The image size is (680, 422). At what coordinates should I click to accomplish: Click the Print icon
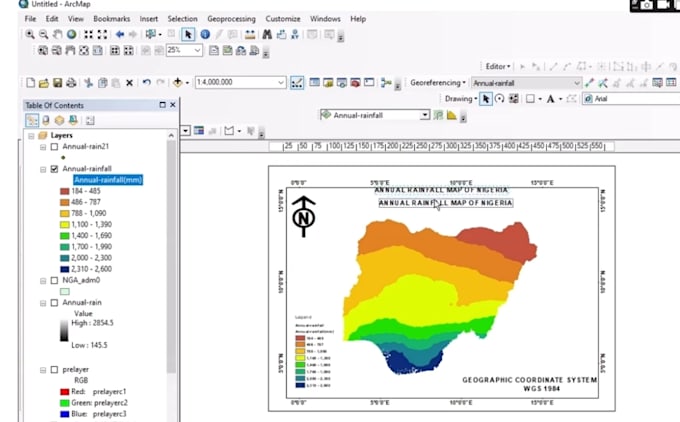(x=71, y=82)
